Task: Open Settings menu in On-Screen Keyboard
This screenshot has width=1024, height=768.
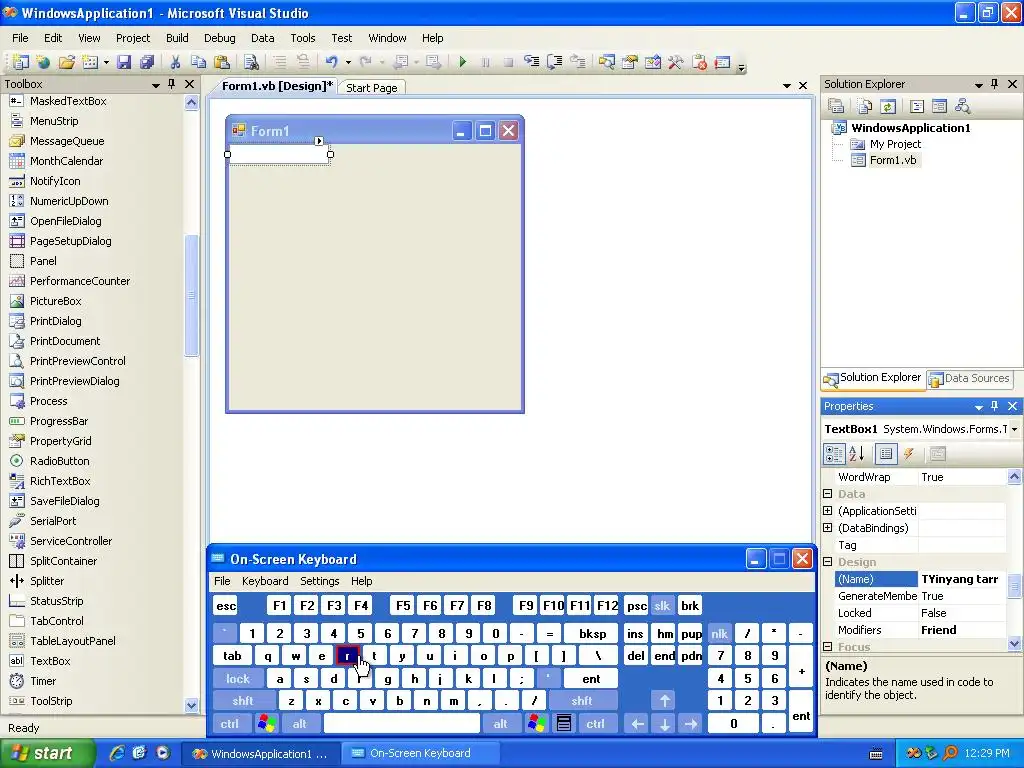Action: point(319,581)
